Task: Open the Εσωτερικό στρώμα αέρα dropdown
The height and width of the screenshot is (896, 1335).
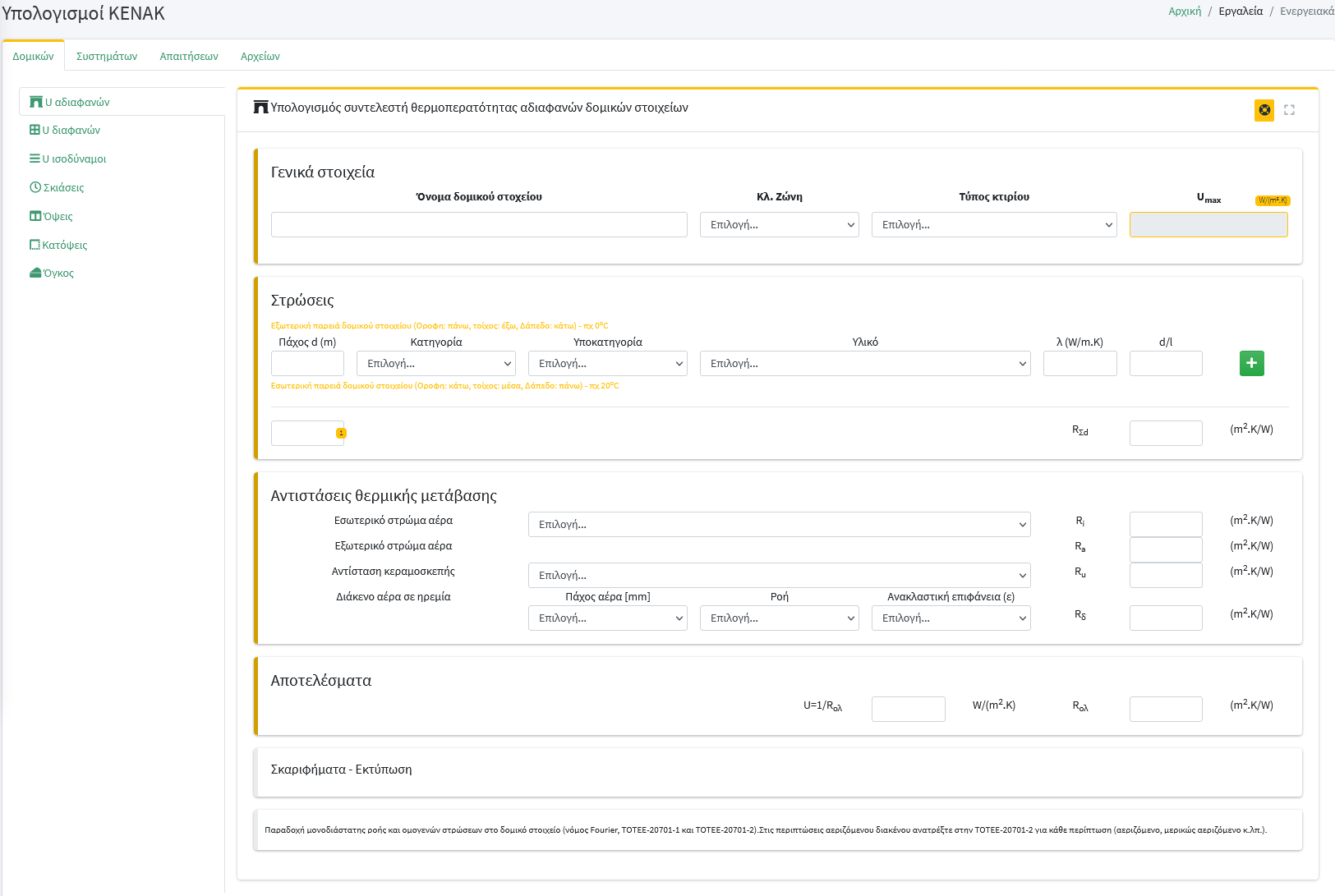Action: pos(779,525)
